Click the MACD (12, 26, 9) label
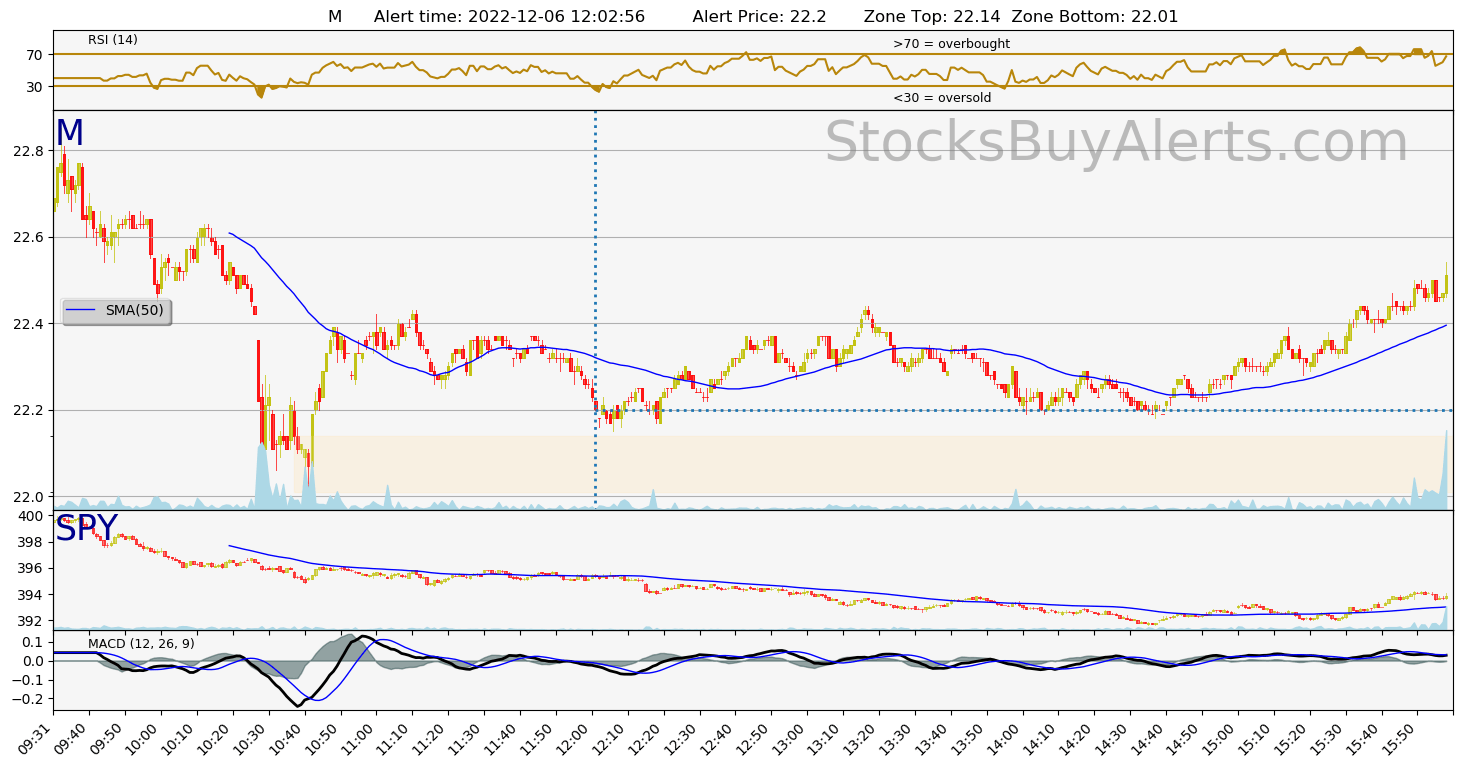The width and height of the screenshot is (1468, 768). (x=141, y=643)
